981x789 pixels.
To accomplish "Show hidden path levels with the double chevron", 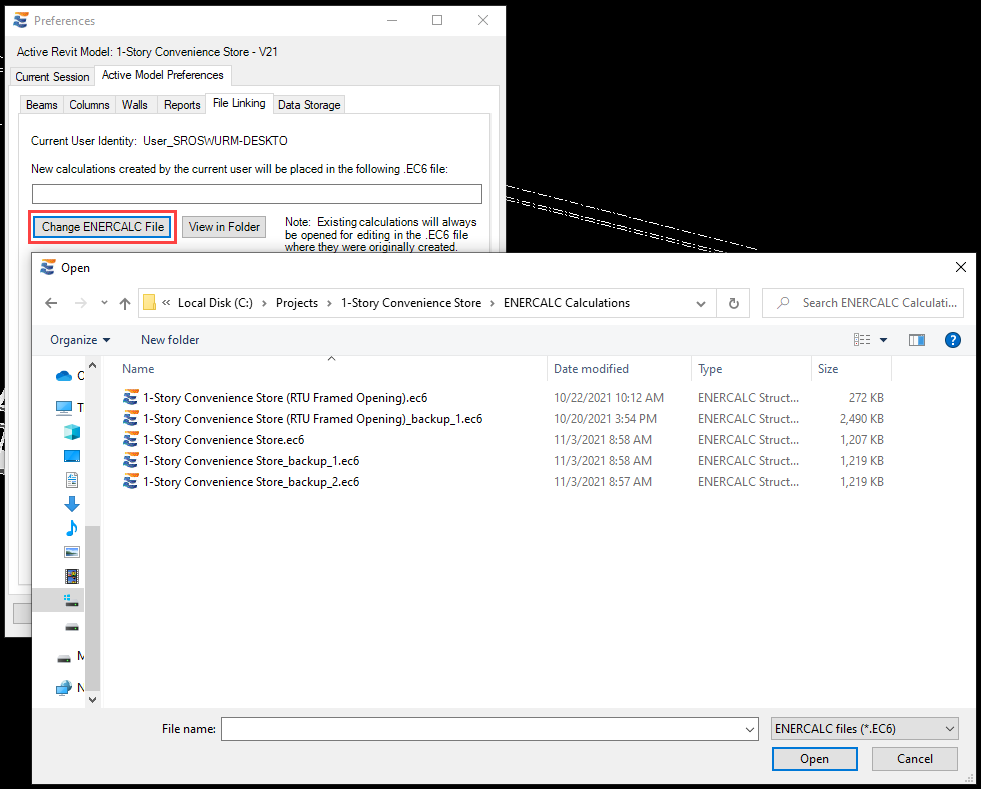I will pos(166,303).
